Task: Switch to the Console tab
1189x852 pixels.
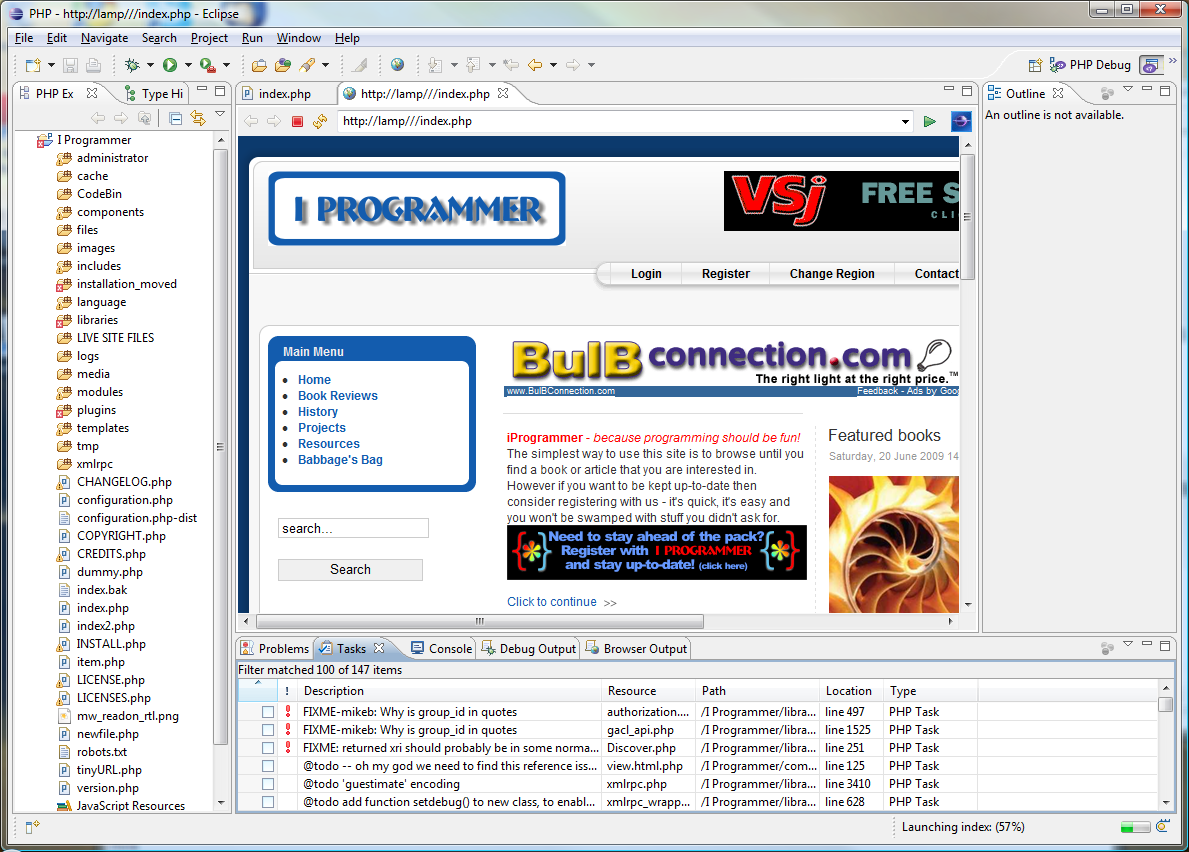Action: pos(442,648)
